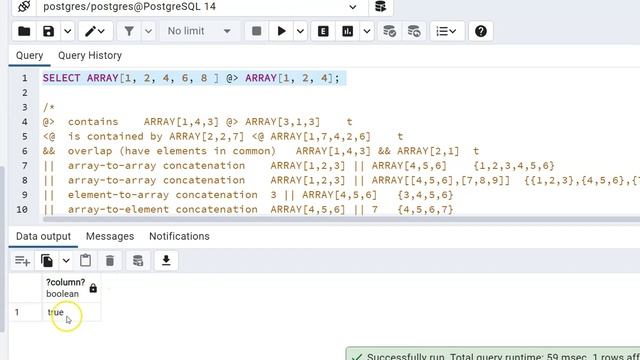Click the SELECT ARRAY query line

tap(191, 78)
